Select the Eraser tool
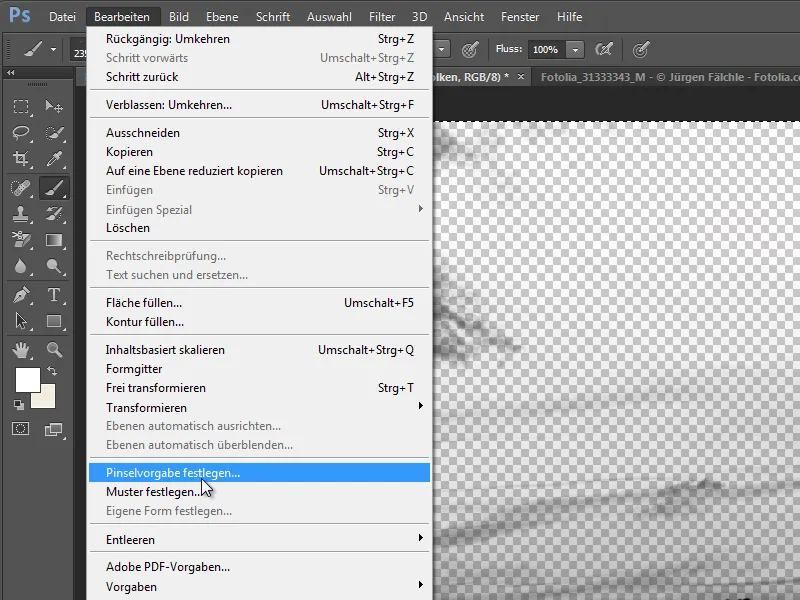 (x=21, y=240)
